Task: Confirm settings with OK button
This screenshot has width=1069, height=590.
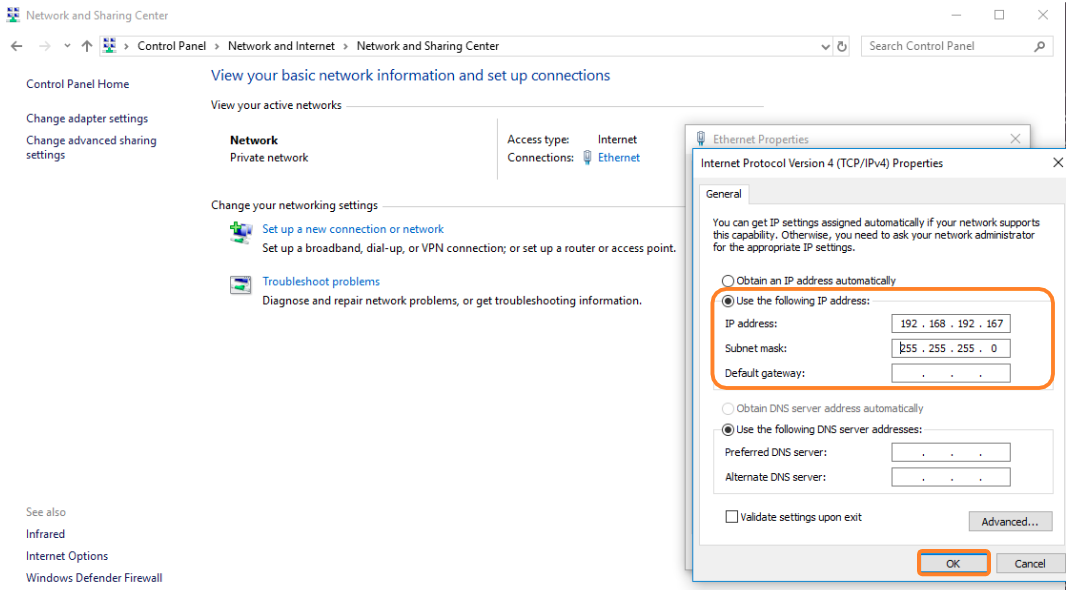Action: pos(953,563)
